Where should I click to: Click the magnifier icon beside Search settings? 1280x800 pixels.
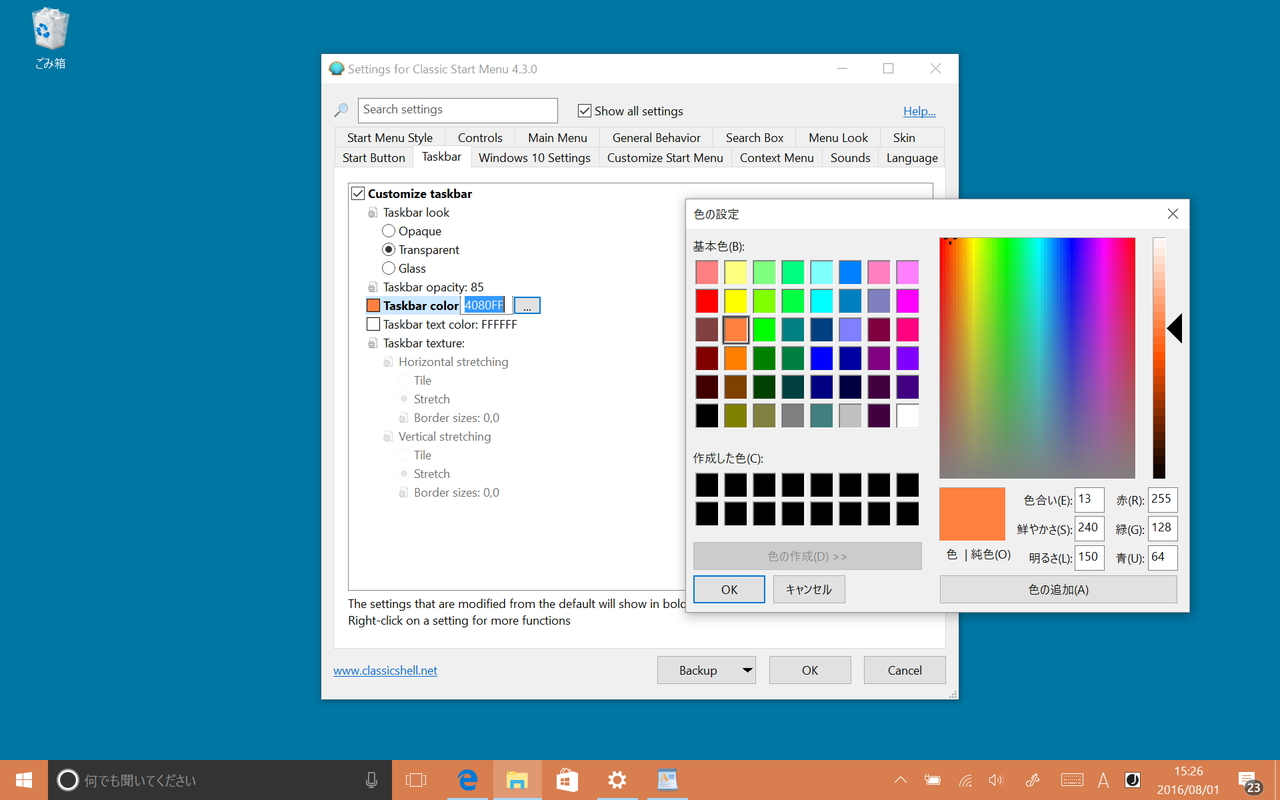341,111
